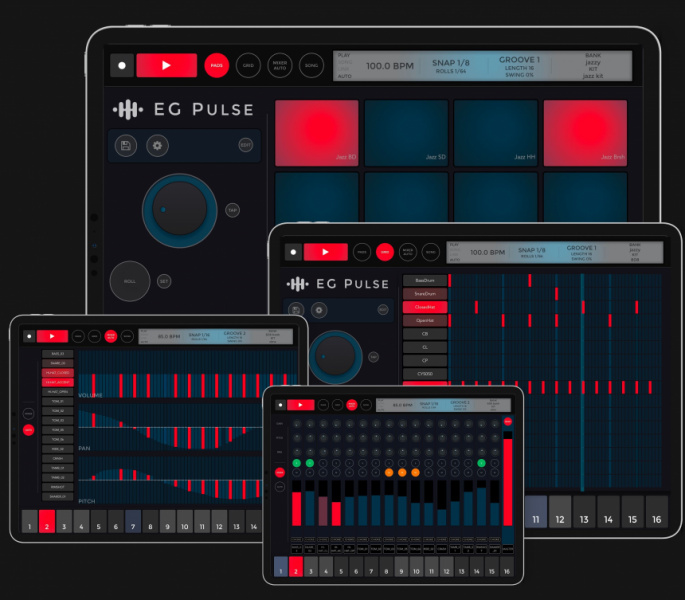The height and width of the screenshot is (600, 685).
Task: Select the active red GRID button on Grid screen
Action: [x=385, y=252]
